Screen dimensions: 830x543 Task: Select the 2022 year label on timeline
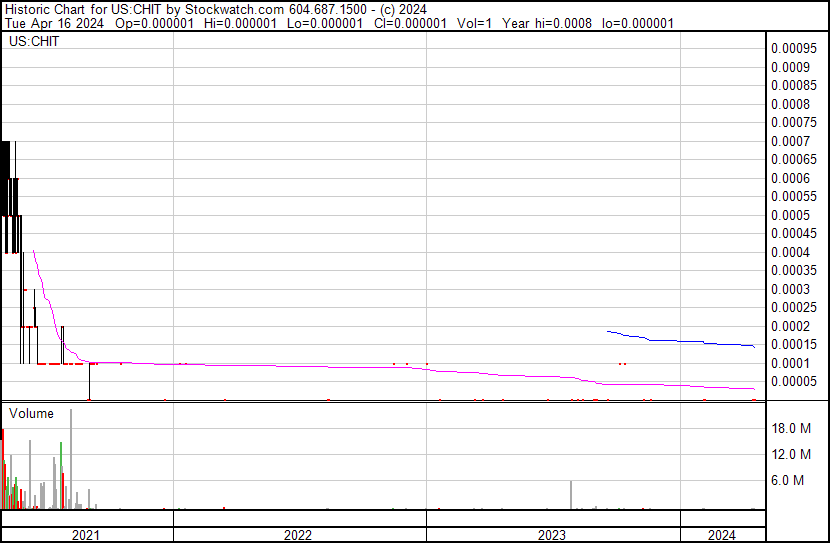[x=298, y=535]
